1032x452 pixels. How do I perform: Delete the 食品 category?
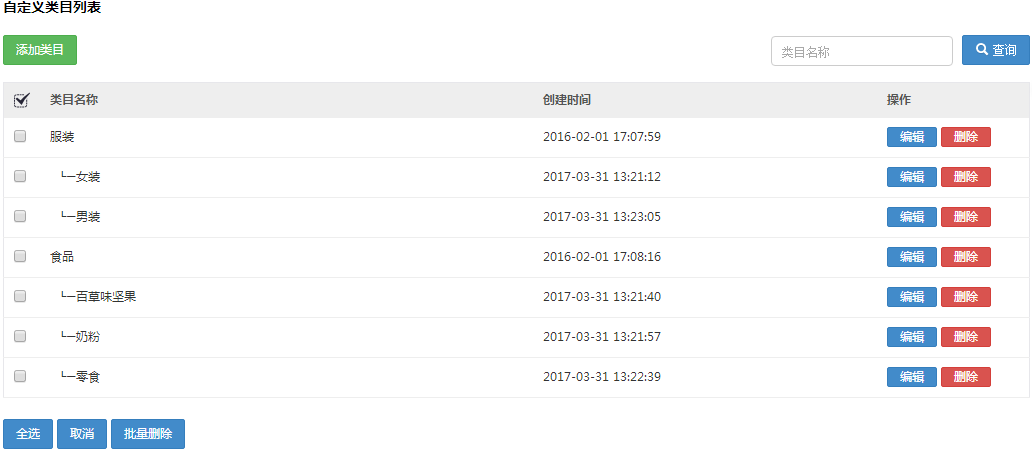[x=965, y=257]
